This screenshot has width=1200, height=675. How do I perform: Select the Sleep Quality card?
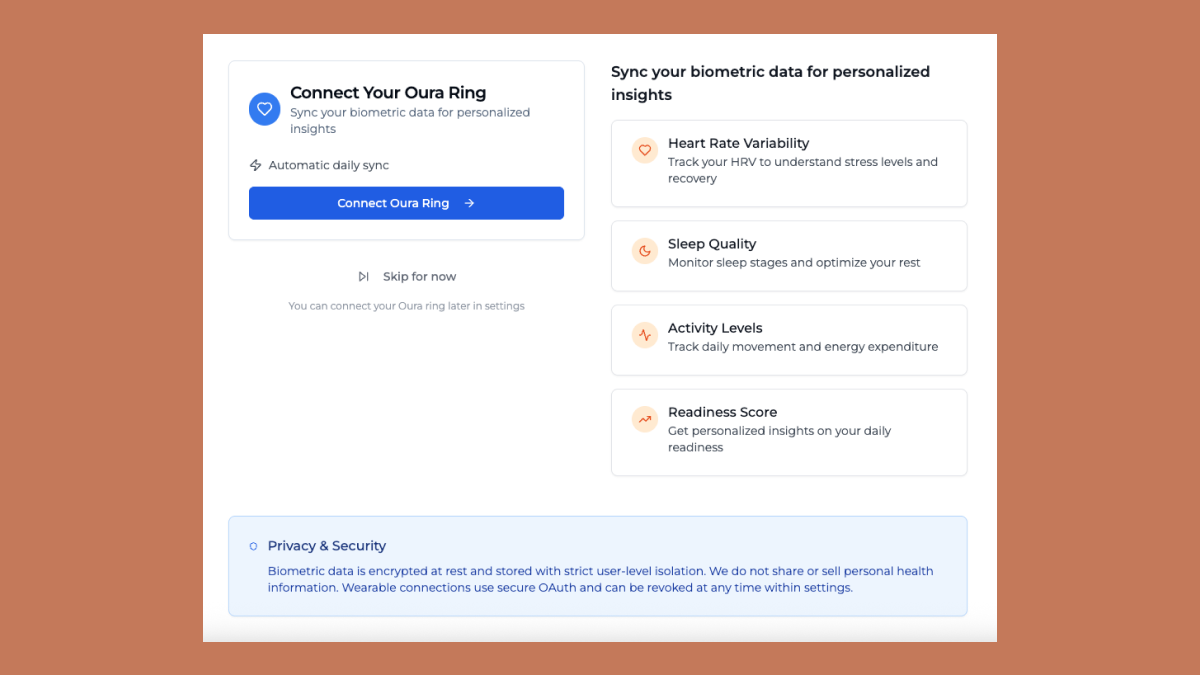coord(789,256)
